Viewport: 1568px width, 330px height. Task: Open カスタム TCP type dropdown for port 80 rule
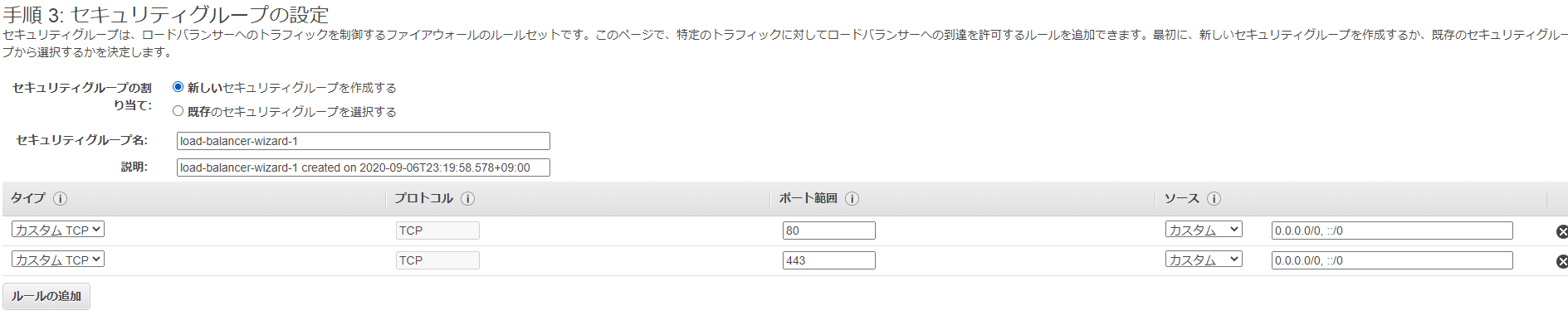pyautogui.click(x=58, y=230)
